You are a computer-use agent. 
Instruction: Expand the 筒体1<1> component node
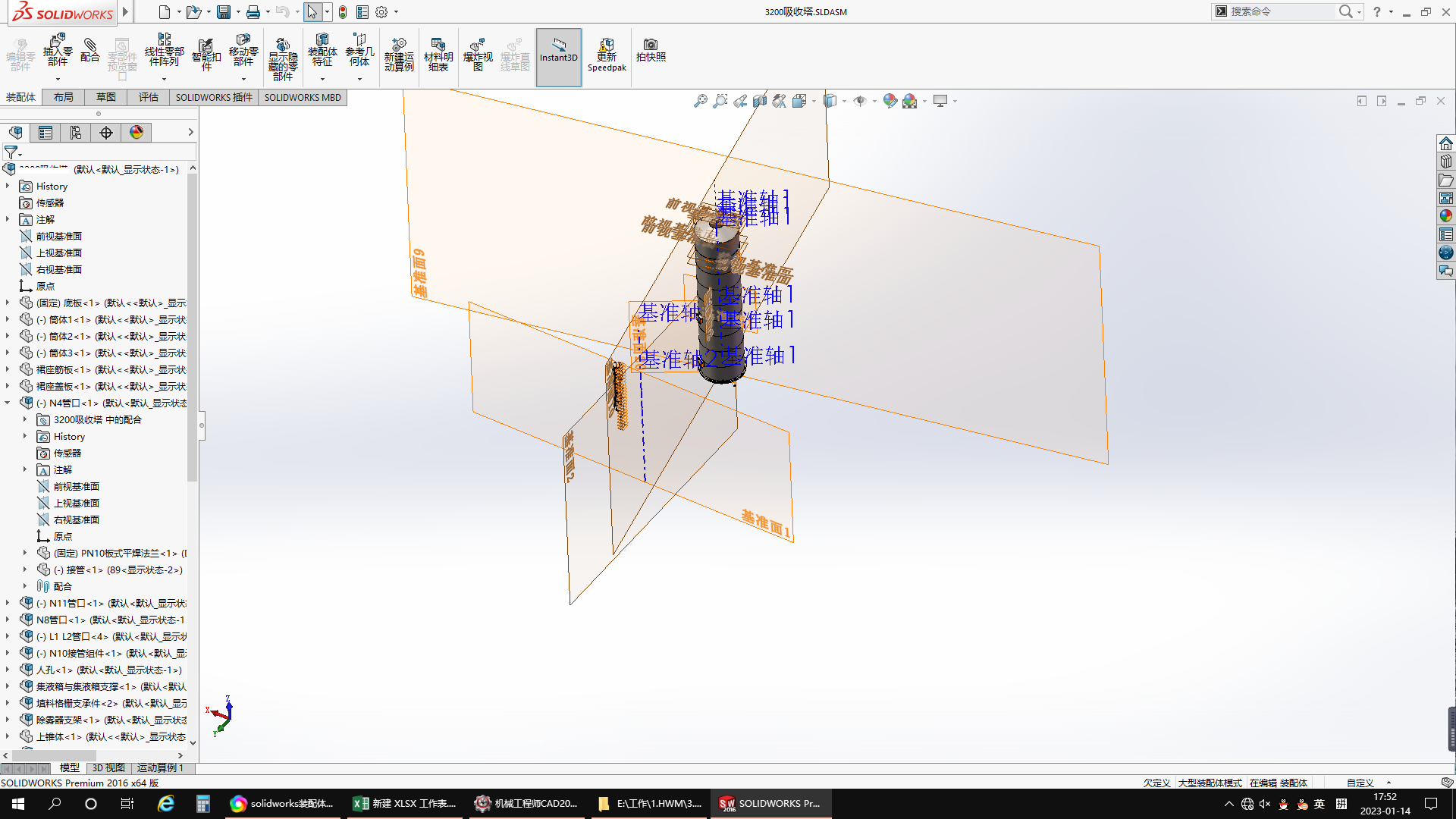[8, 319]
